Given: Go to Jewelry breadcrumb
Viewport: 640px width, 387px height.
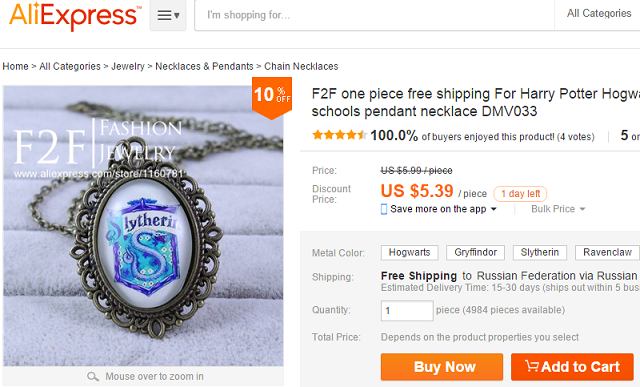Looking at the screenshot, I should (x=128, y=66).
